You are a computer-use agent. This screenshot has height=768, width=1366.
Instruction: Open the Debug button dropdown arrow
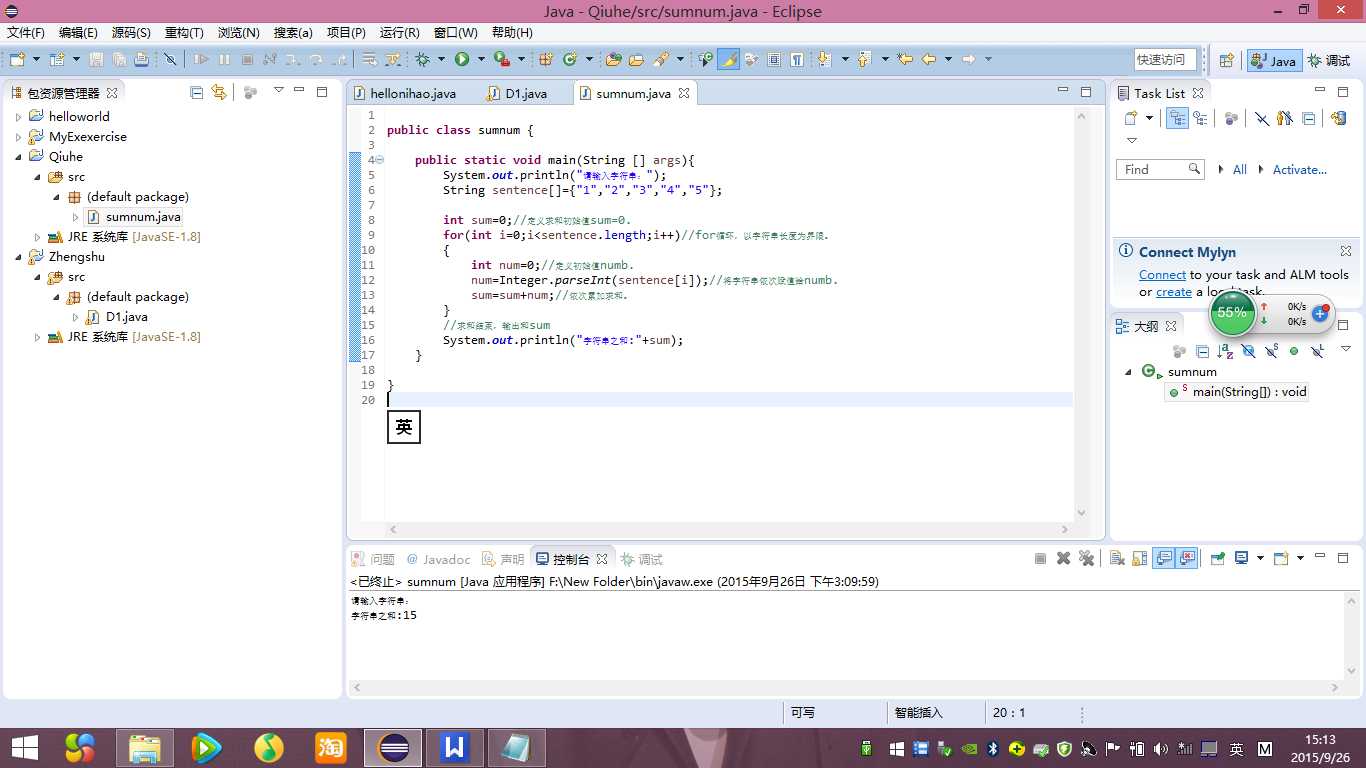pos(441,60)
